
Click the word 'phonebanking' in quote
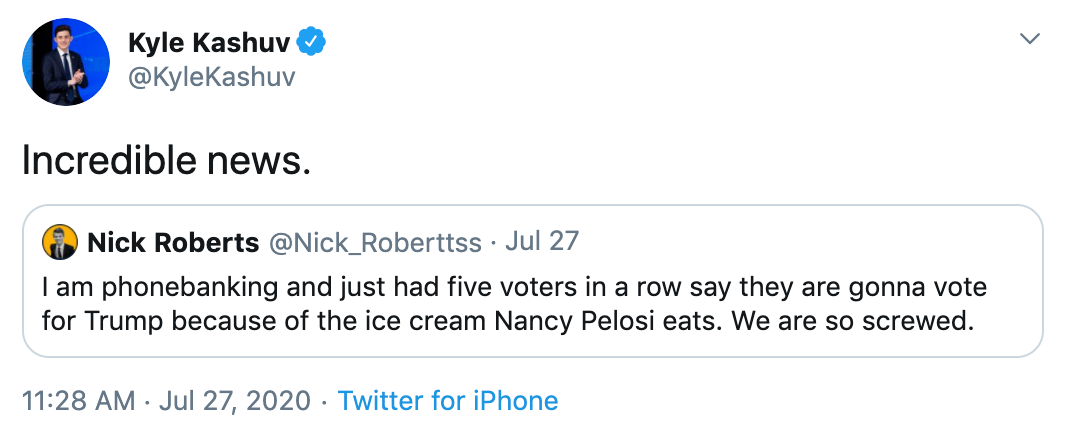click(x=190, y=288)
